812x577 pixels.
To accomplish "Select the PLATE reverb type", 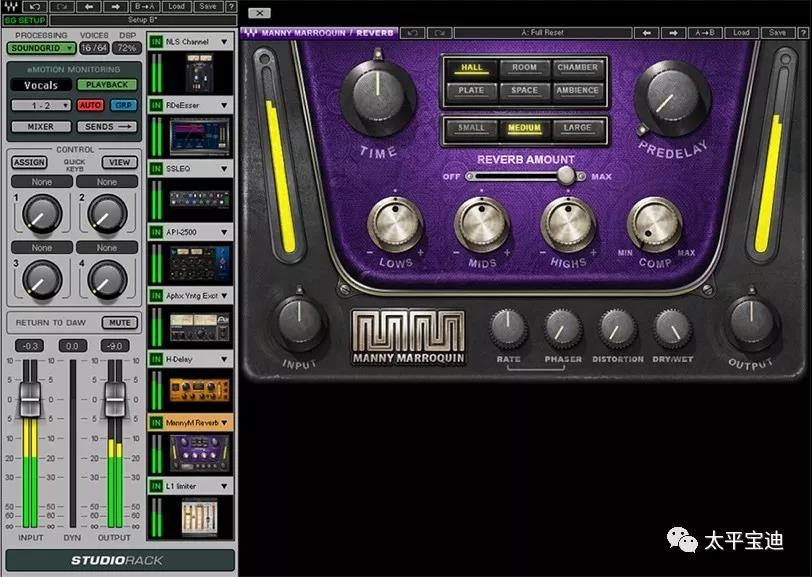I will point(471,91).
